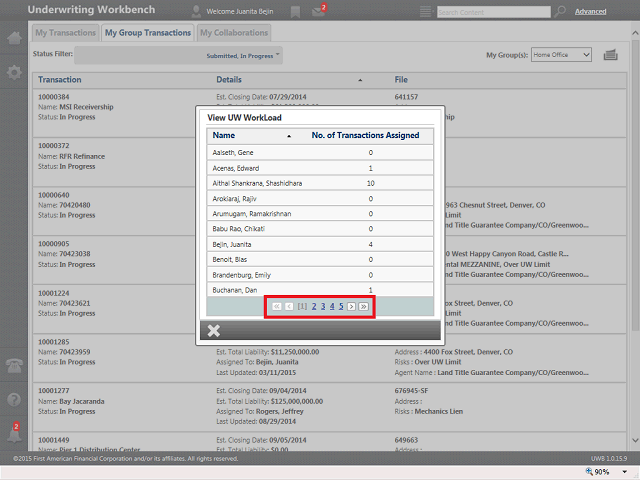
Task: Select Aithal Shankrana, Shashidhara row
Action: pos(320,183)
